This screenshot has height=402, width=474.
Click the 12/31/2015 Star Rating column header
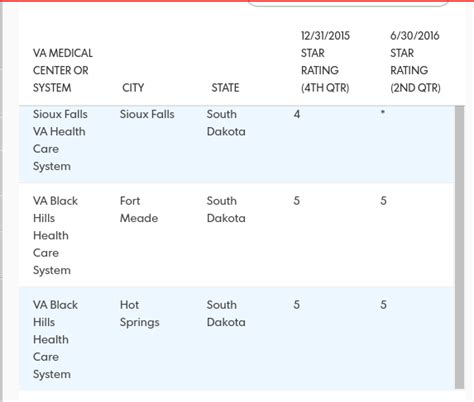tap(325, 62)
